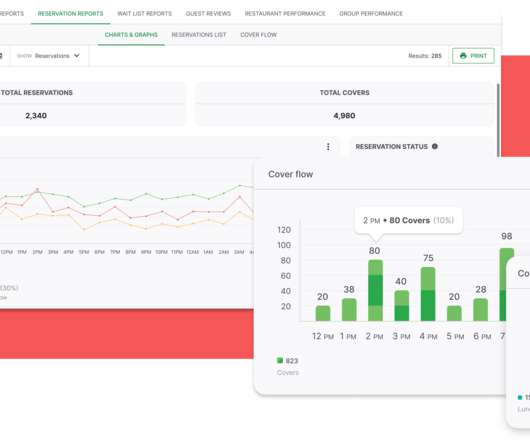Select the 2 PM bar showing 80
The height and width of the screenshot is (442, 530).
pyautogui.click(x=375, y=290)
